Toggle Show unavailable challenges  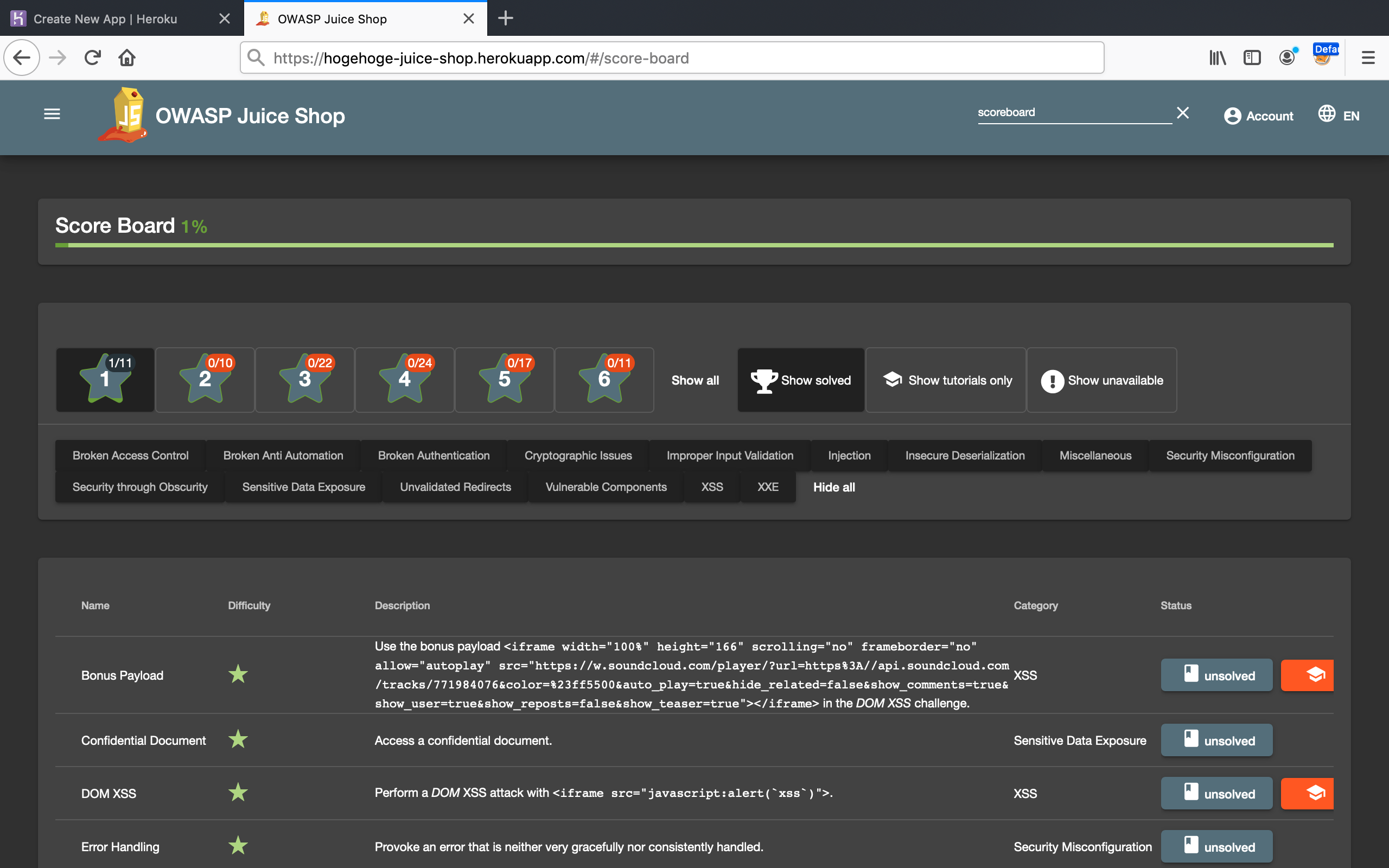click(x=1101, y=380)
